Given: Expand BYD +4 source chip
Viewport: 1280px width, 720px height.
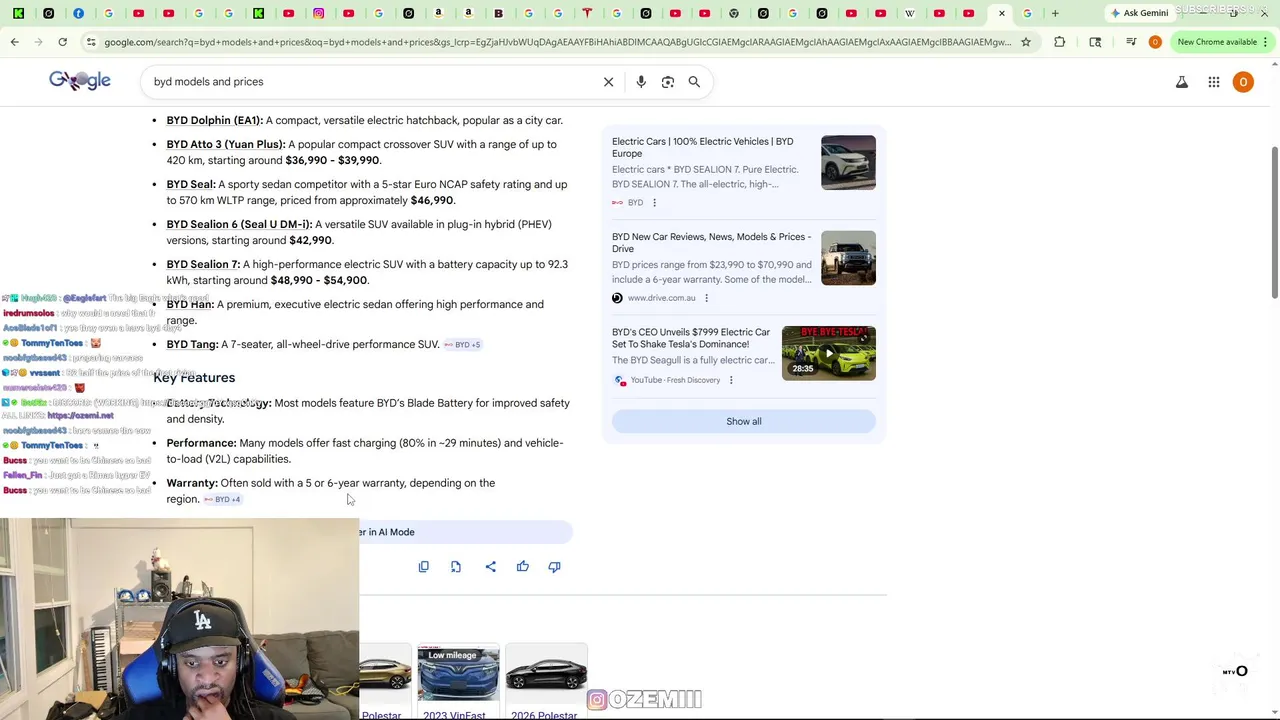Looking at the screenshot, I should click(223, 499).
